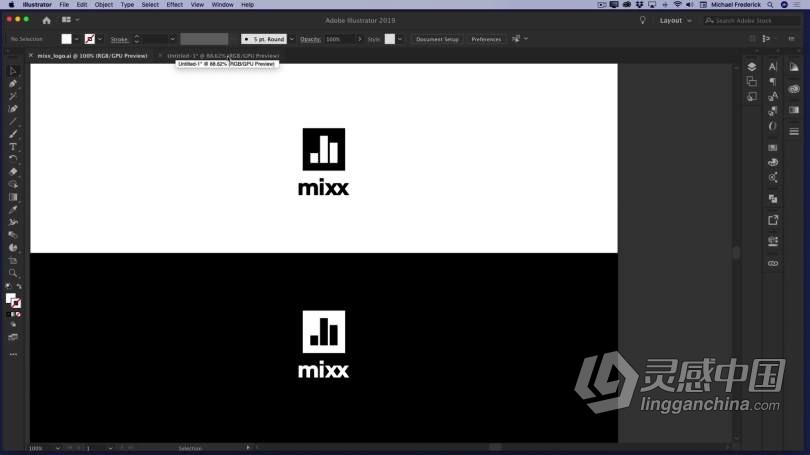The image size is (810, 455).
Task: Open the Layout workspace dropdown
Action: pyautogui.click(x=675, y=20)
